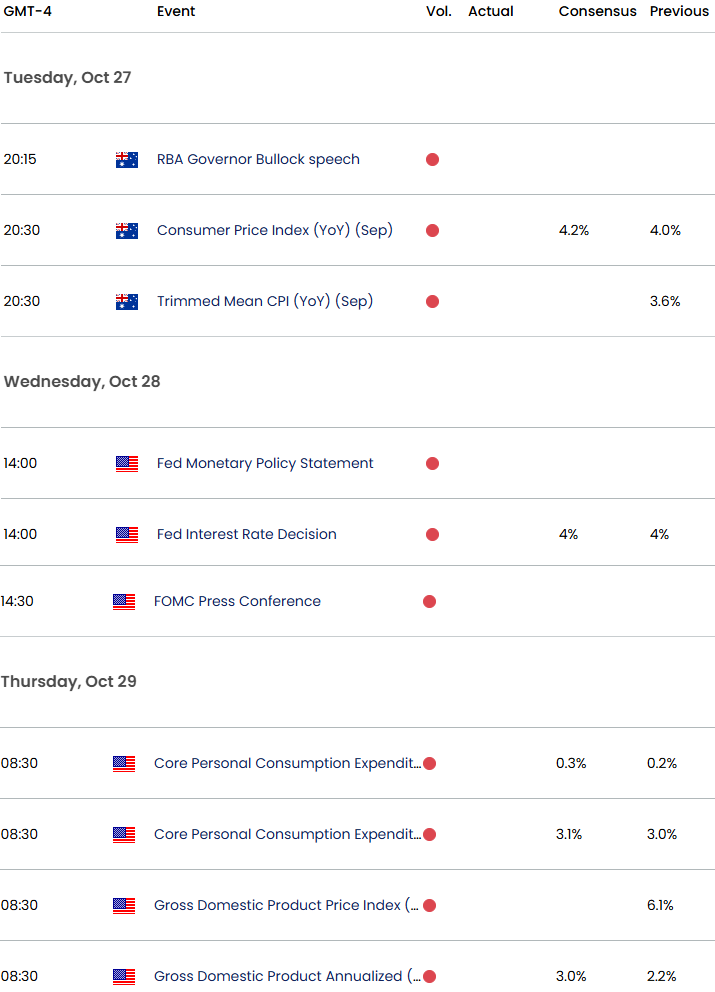Click the Consensus column header

pyautogui.click(x=597, y=11)
